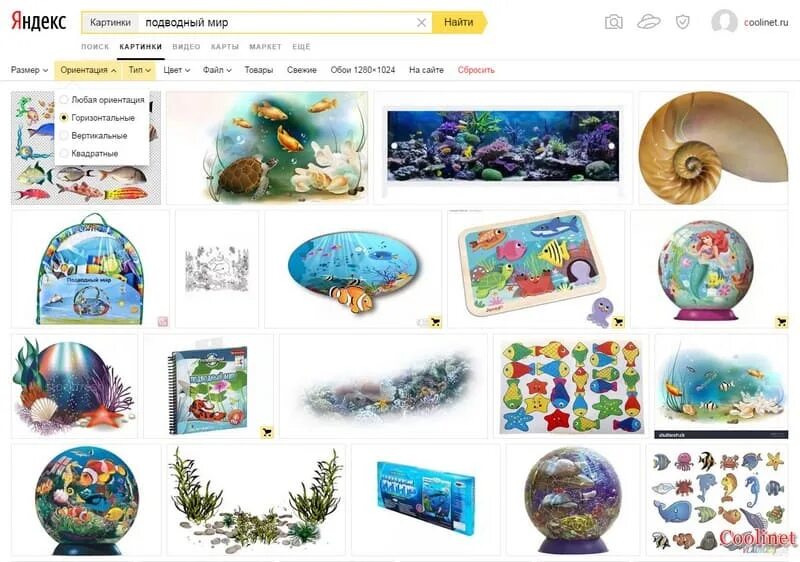The width and height of the screenshot is (800, 562).
Task: Click into the подводный мир search field
Action: pos(276,22)
